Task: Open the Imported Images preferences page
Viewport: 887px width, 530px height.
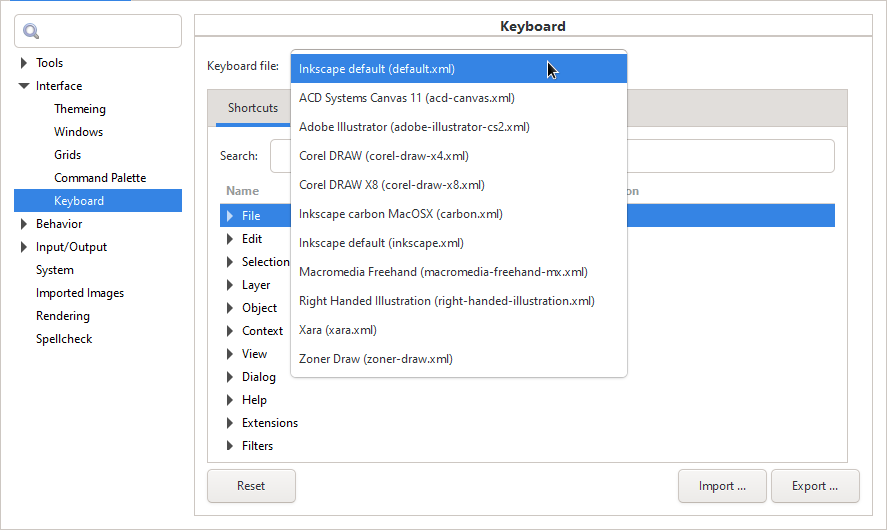Action: click(x=80, y=293)
